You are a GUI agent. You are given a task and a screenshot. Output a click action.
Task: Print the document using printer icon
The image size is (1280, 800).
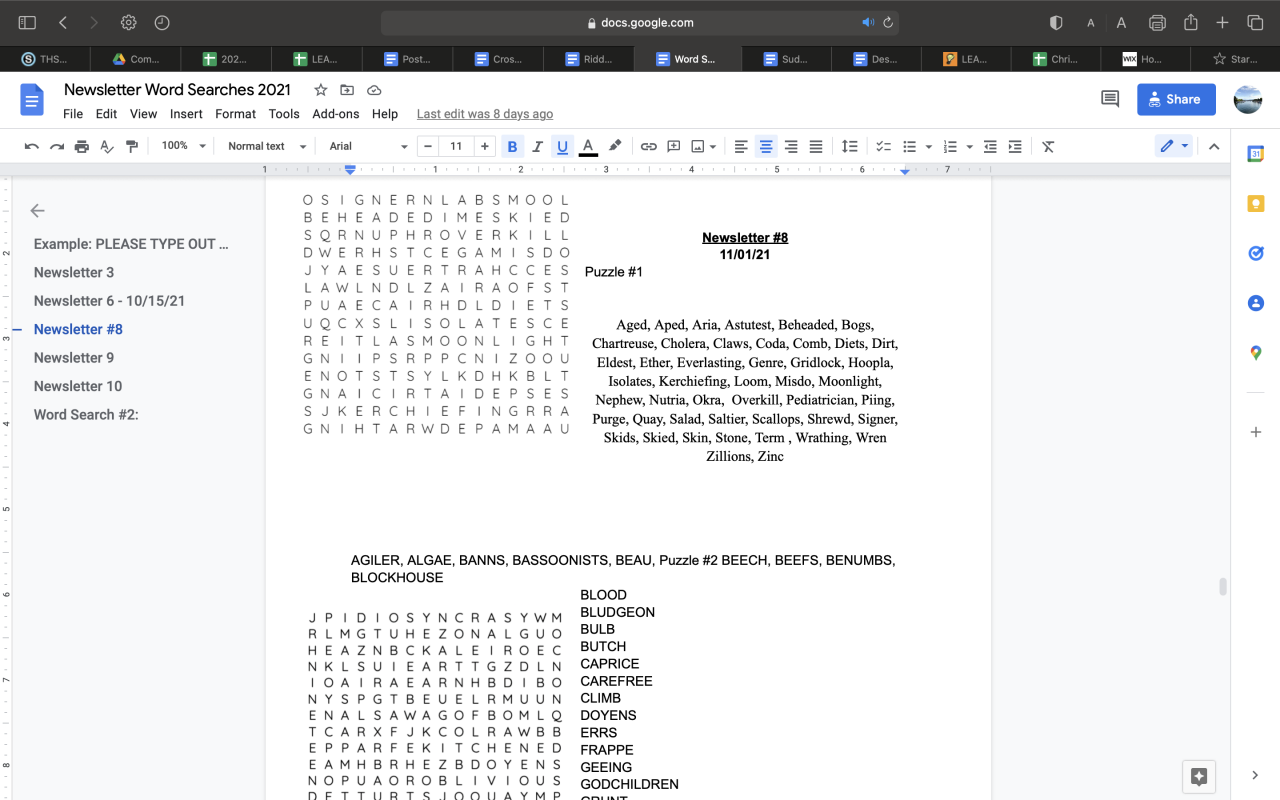pos(82,146)
